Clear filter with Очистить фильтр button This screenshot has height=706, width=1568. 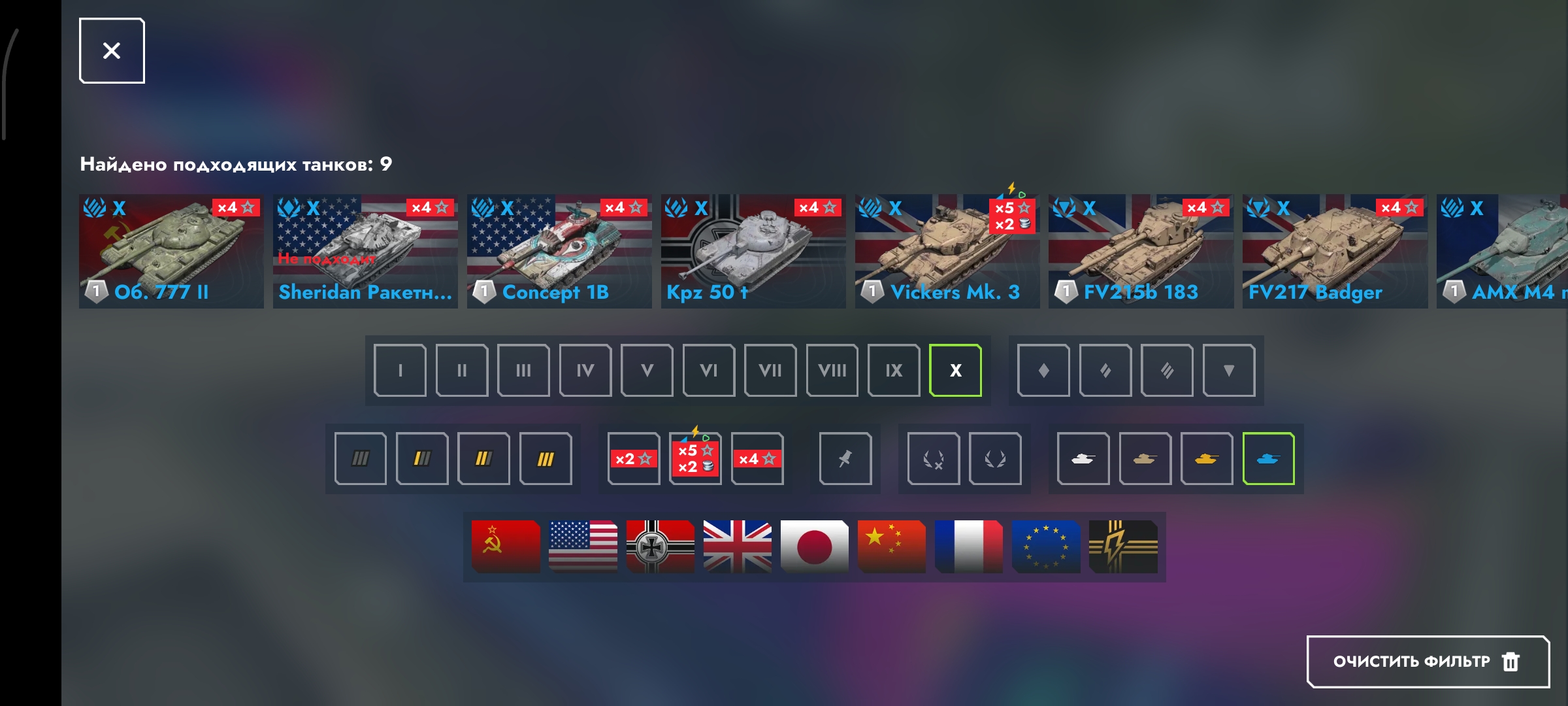pos(1428,662)
